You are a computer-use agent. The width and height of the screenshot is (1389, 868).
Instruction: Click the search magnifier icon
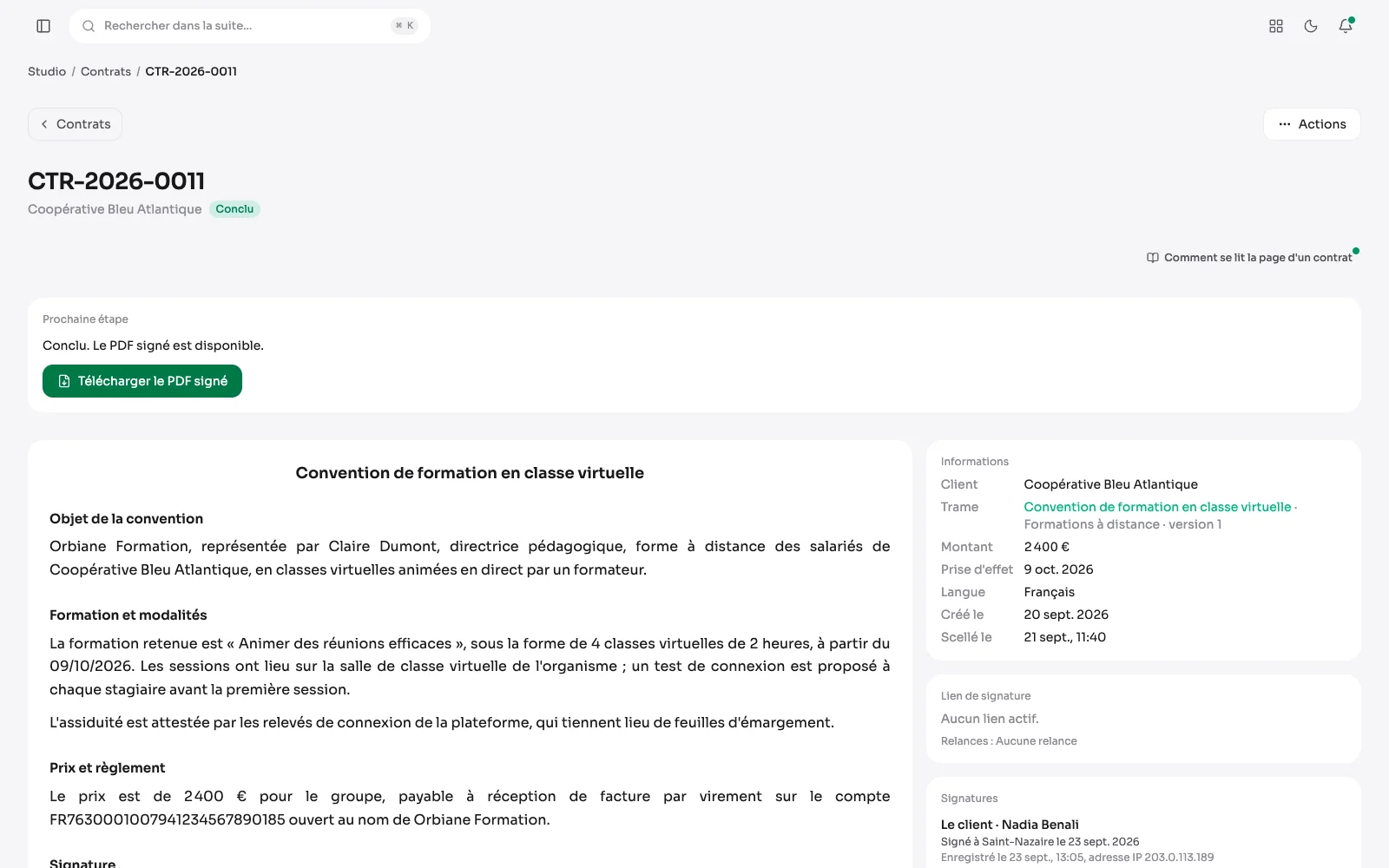(89, 26)
